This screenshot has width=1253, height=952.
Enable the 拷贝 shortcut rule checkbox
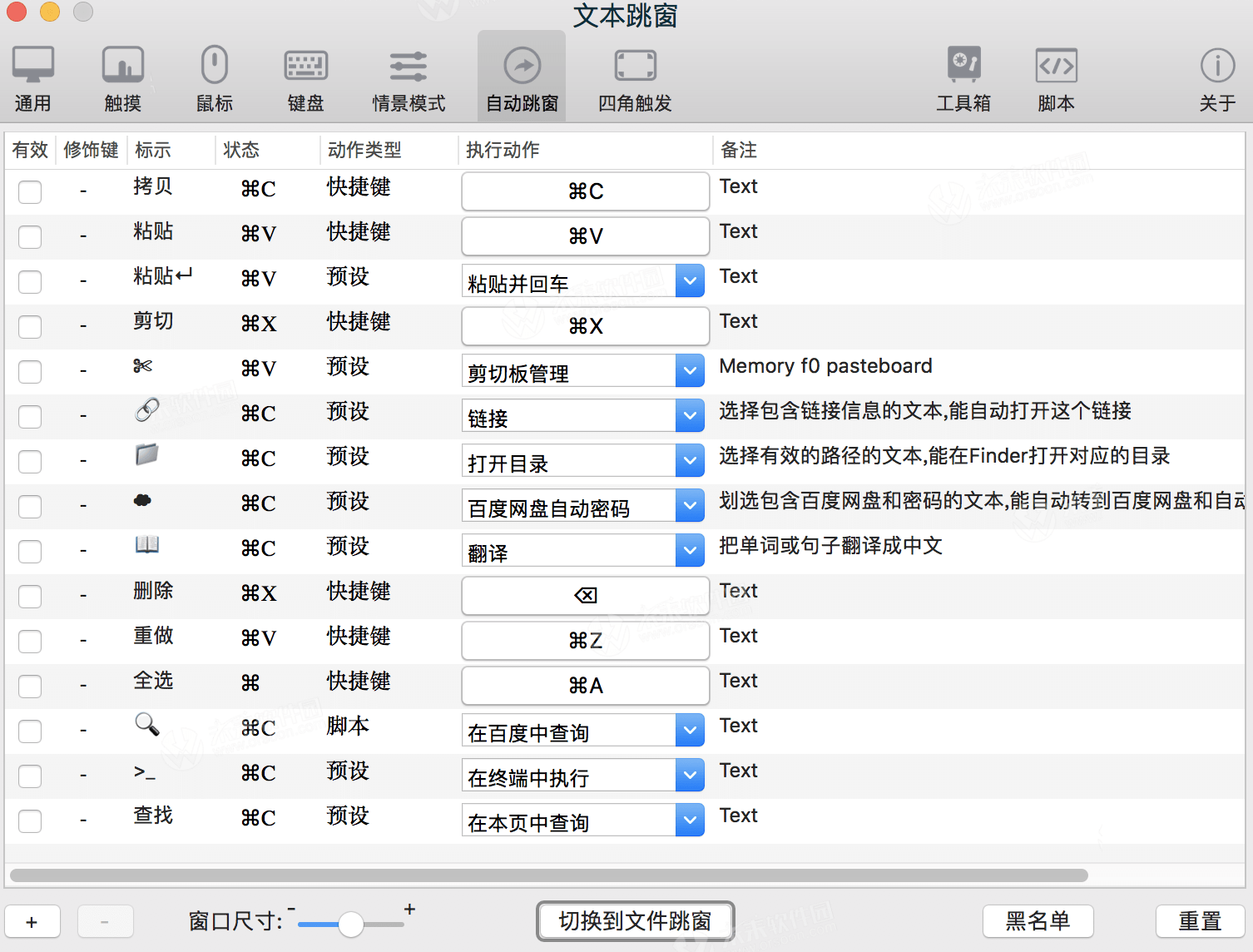point(29,191)
